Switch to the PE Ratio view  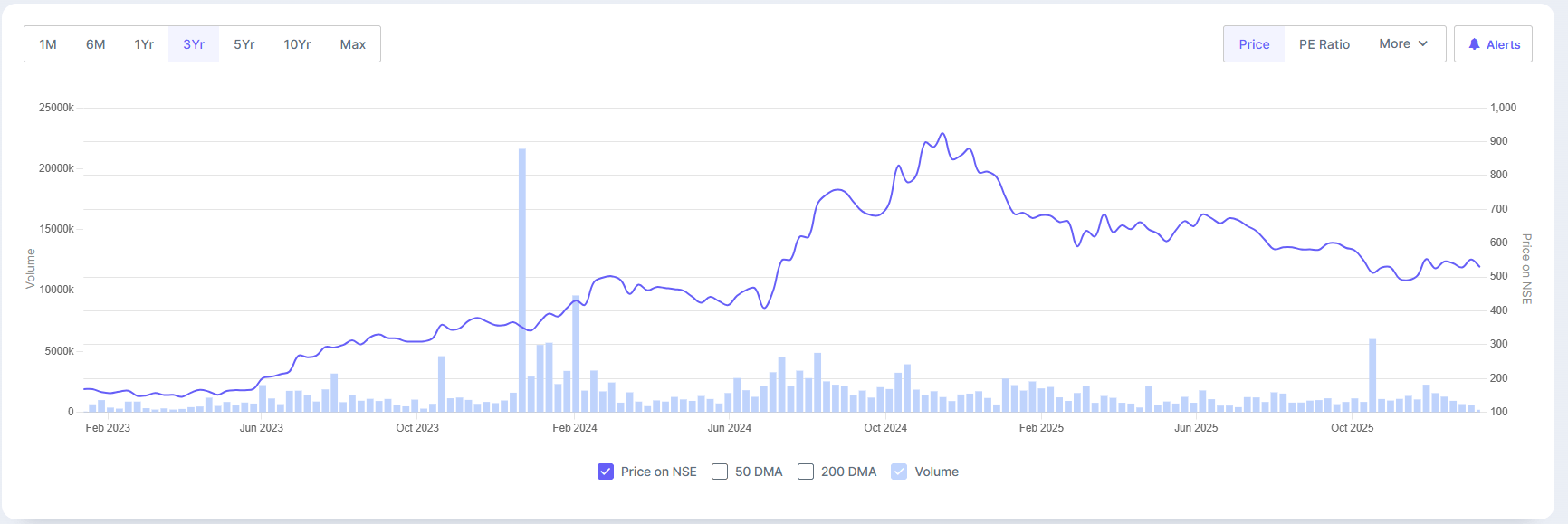tap(1324, 44)
